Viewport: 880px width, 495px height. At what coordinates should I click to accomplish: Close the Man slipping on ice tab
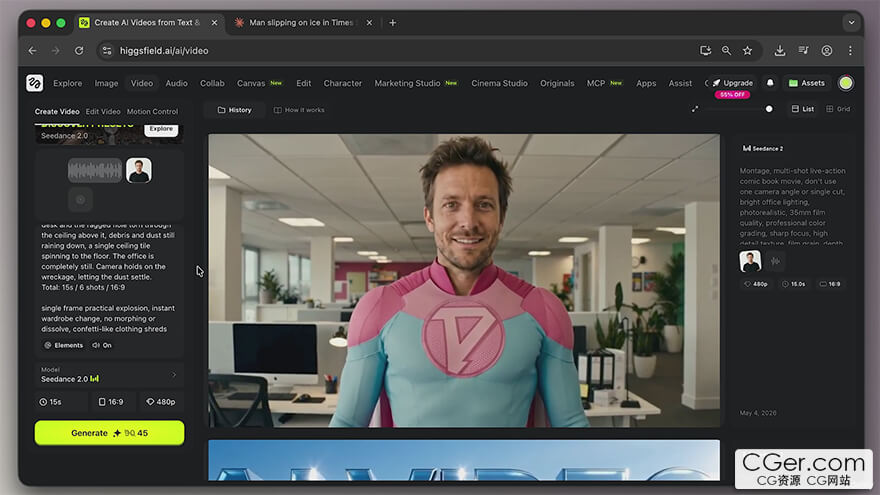click(x=369, y=22)
